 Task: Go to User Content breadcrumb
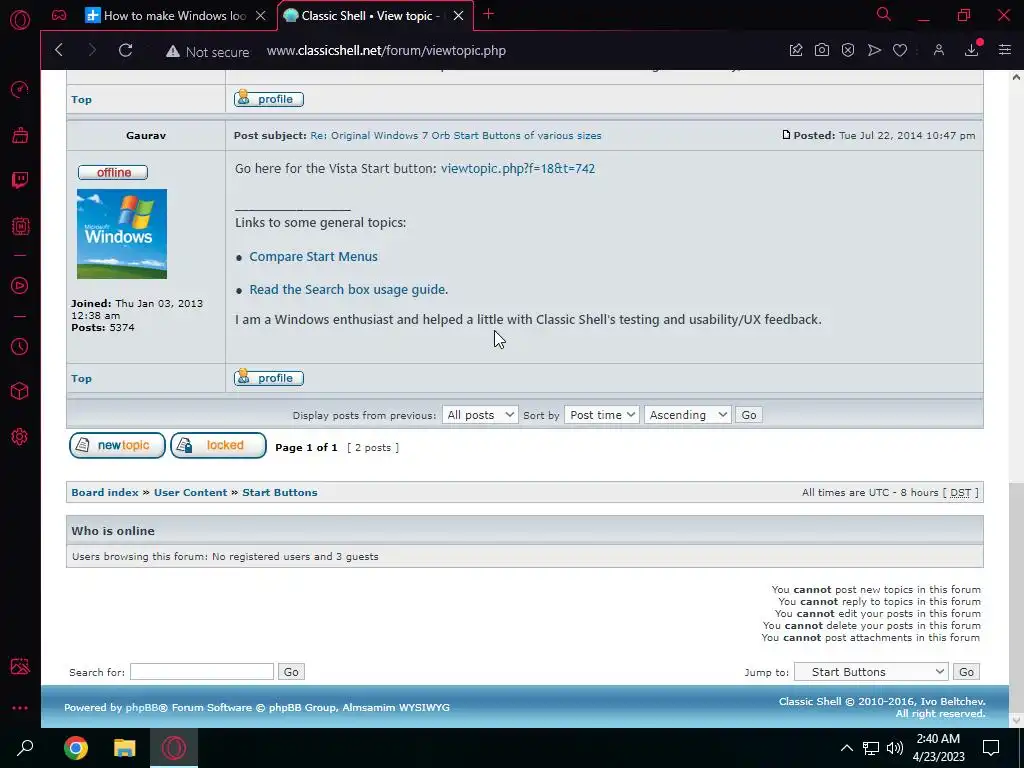191,492
